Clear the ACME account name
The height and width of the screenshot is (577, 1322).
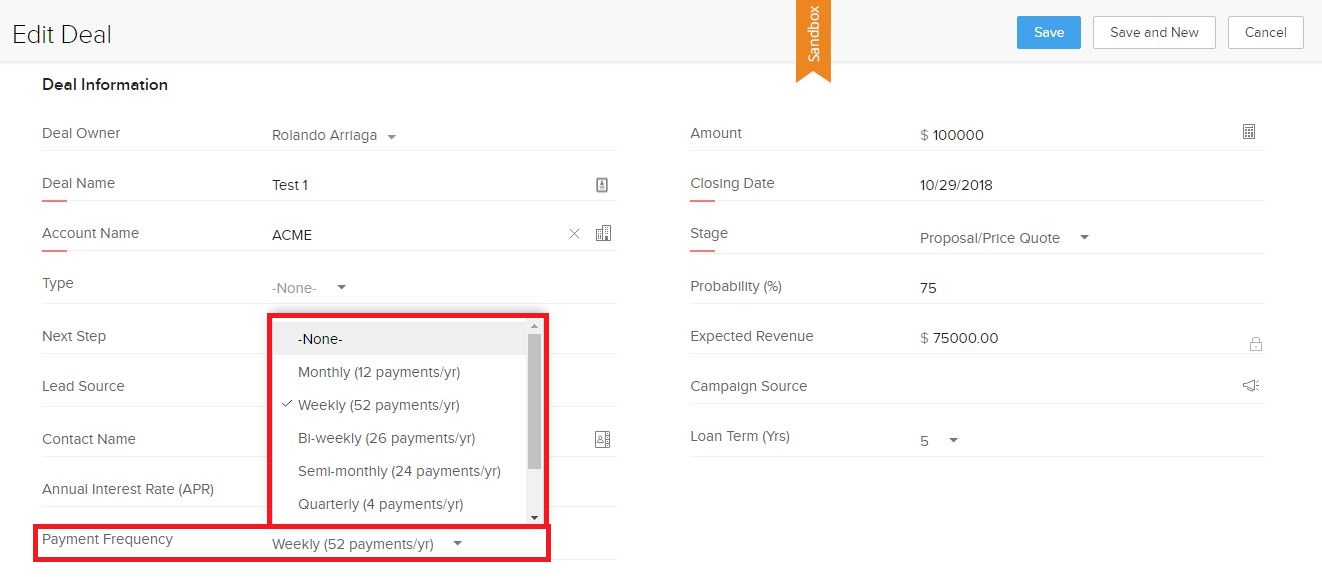coord(574,234)
